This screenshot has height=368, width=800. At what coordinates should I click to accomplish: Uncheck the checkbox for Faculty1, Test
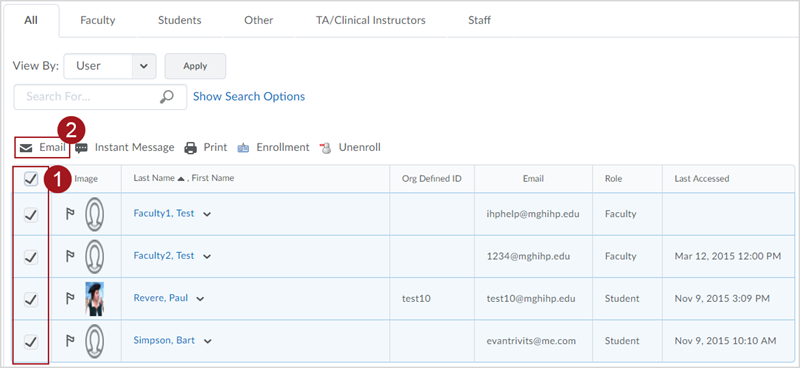(x=31, y=215)
